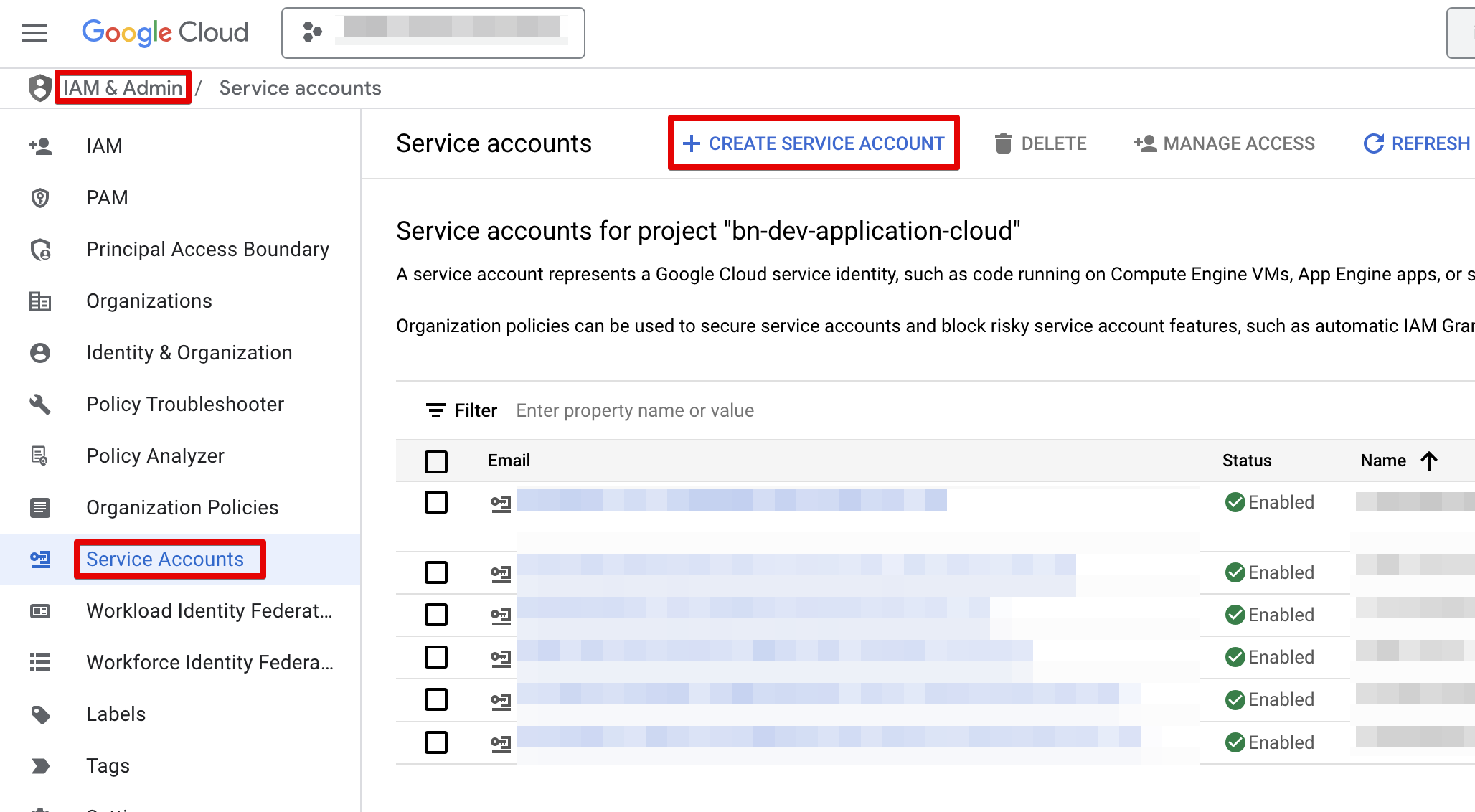
Task: Click the Policy Troubleshooter wrench icon
Action: tap(40, 405)
